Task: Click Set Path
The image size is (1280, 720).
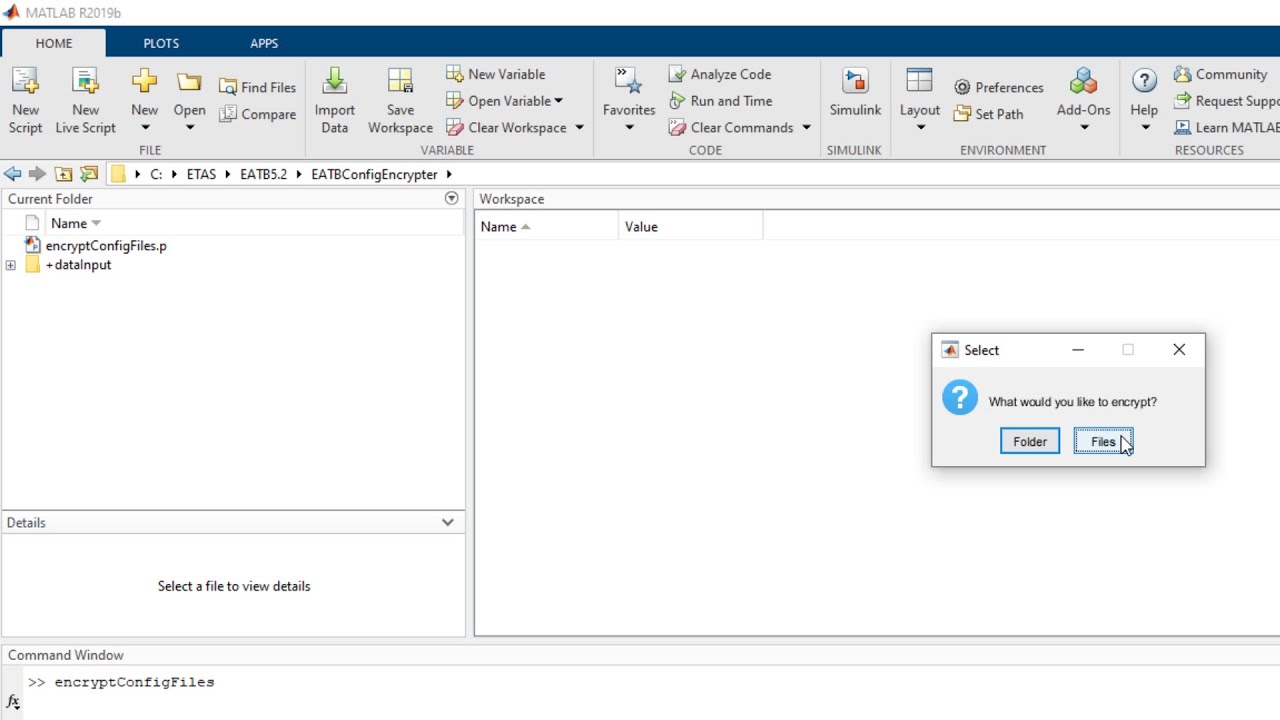Action: coord(989,114)
